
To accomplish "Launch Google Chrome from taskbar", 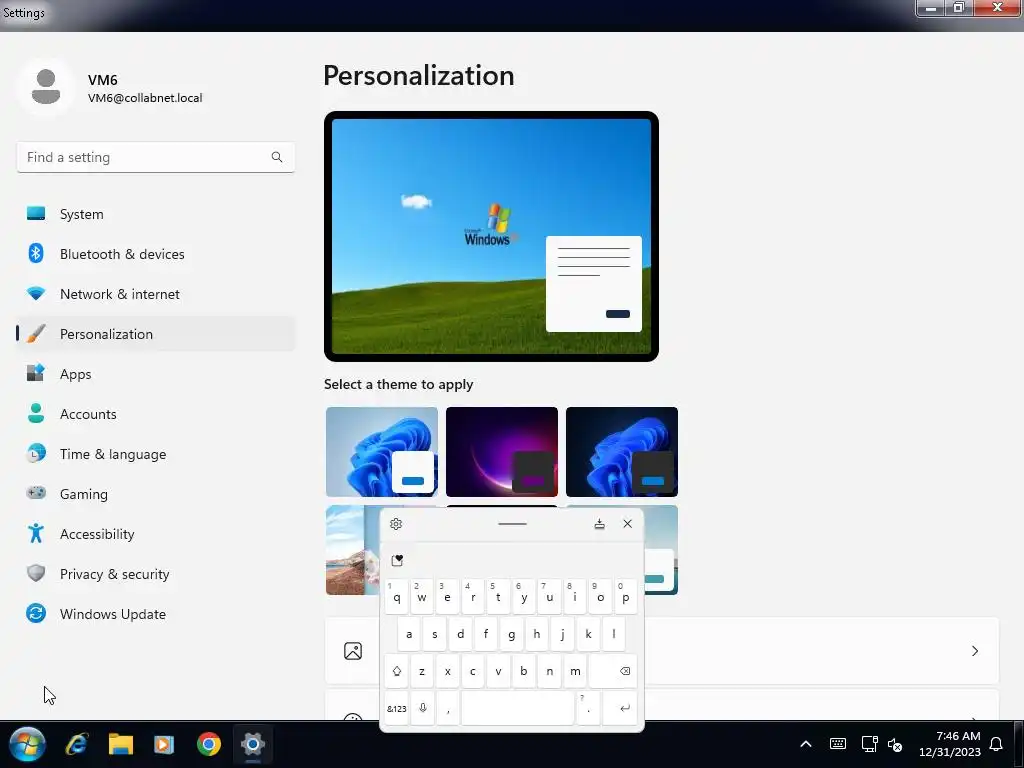I will [209, 744].
